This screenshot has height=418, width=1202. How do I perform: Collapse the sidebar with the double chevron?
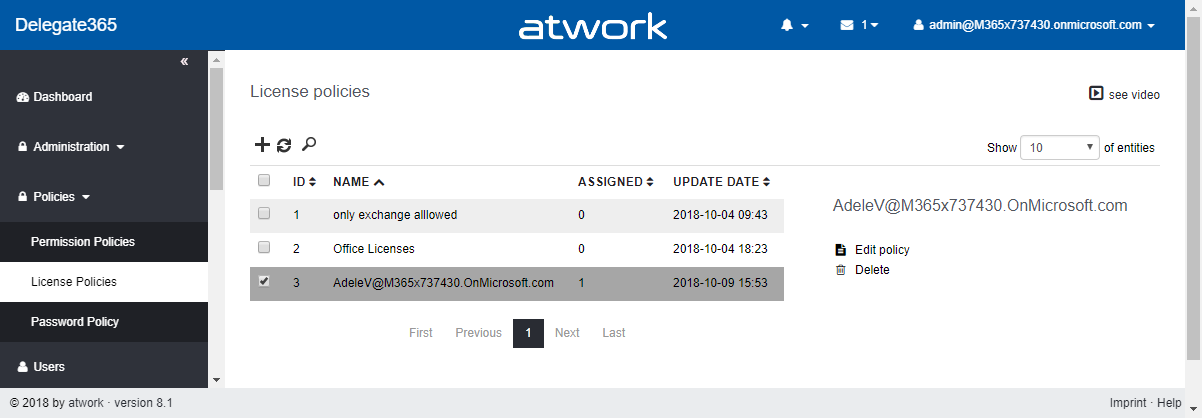point(184,62)
